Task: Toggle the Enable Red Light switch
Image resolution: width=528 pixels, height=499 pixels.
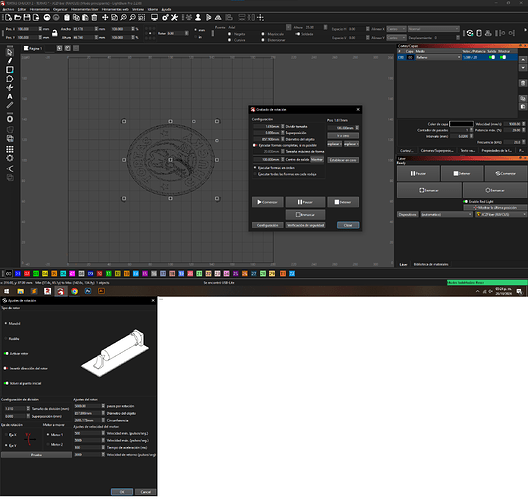Action: pos(466,201)
